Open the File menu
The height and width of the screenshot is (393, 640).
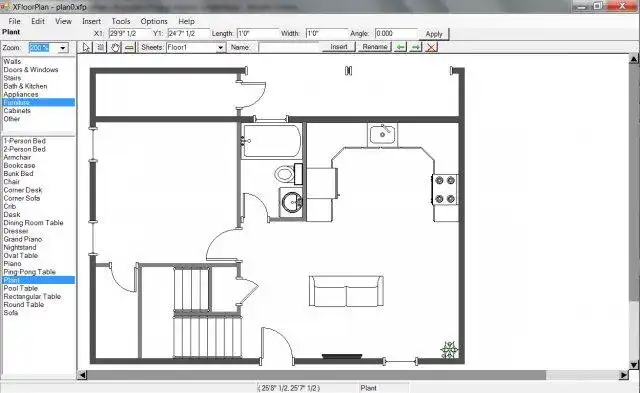[14, 21]
